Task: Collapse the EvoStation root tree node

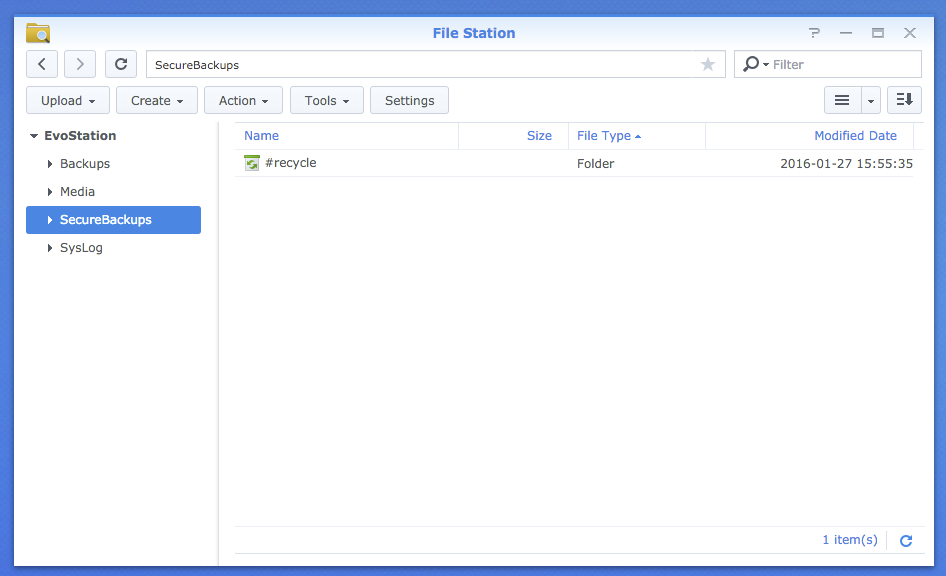Action: pos(34,136)
